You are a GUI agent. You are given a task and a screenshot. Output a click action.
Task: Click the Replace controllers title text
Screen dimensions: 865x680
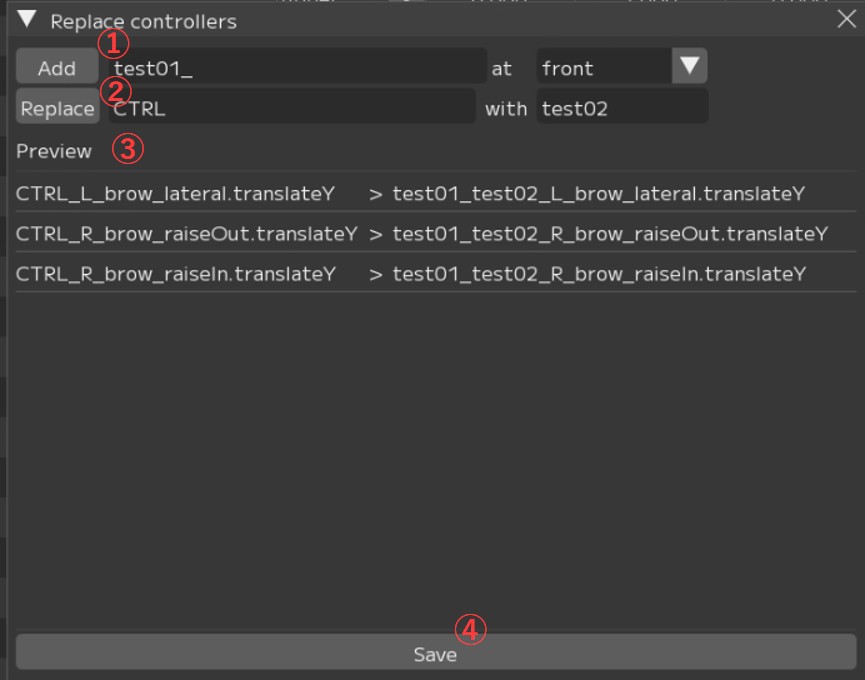pos(143,21)
